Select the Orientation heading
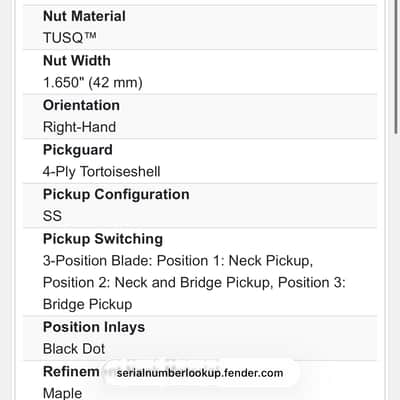The height and width of the screenshot is (400, 400). click(x=81, y=105)
